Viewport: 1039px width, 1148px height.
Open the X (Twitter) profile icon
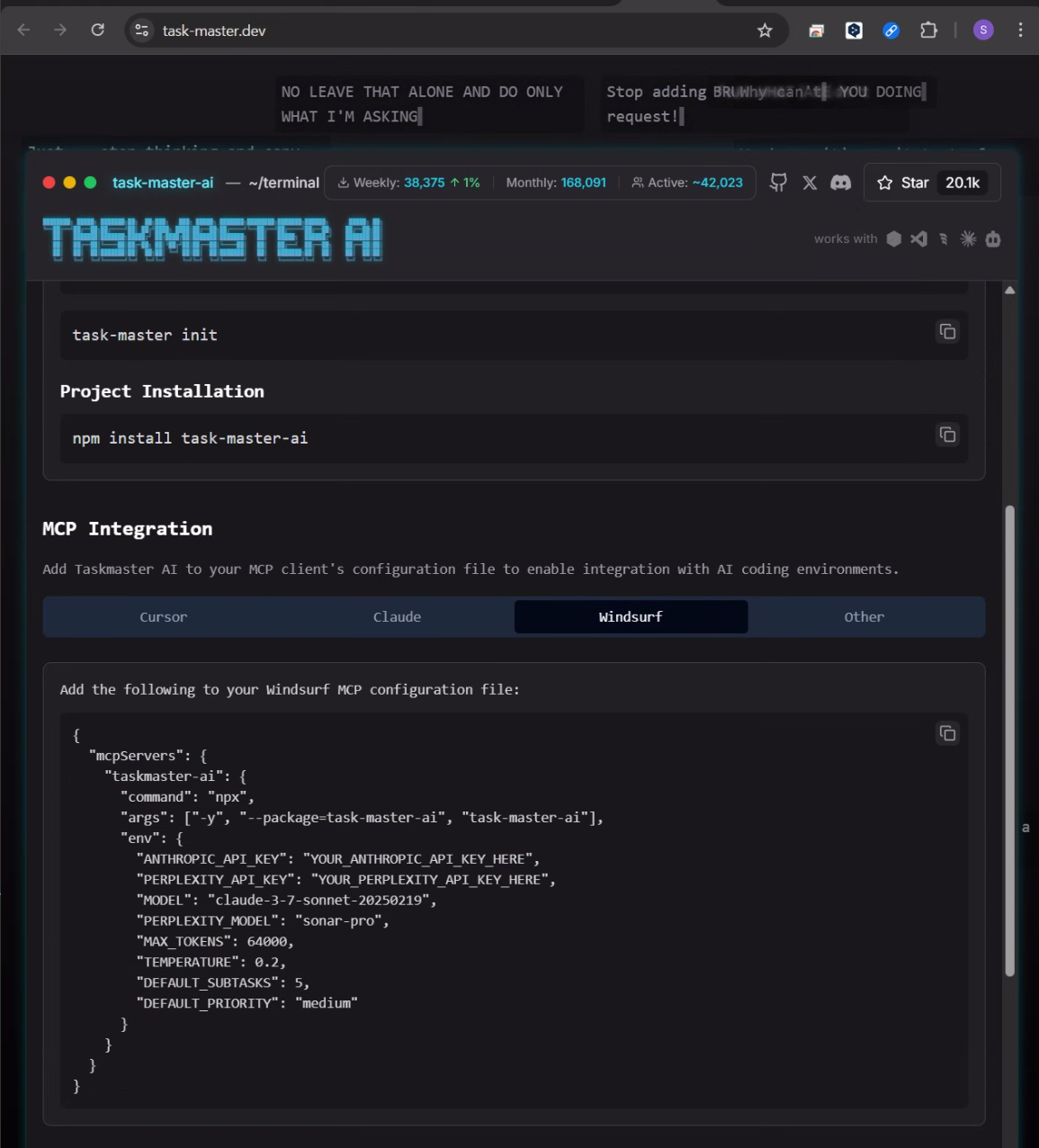tap(810, 183)
